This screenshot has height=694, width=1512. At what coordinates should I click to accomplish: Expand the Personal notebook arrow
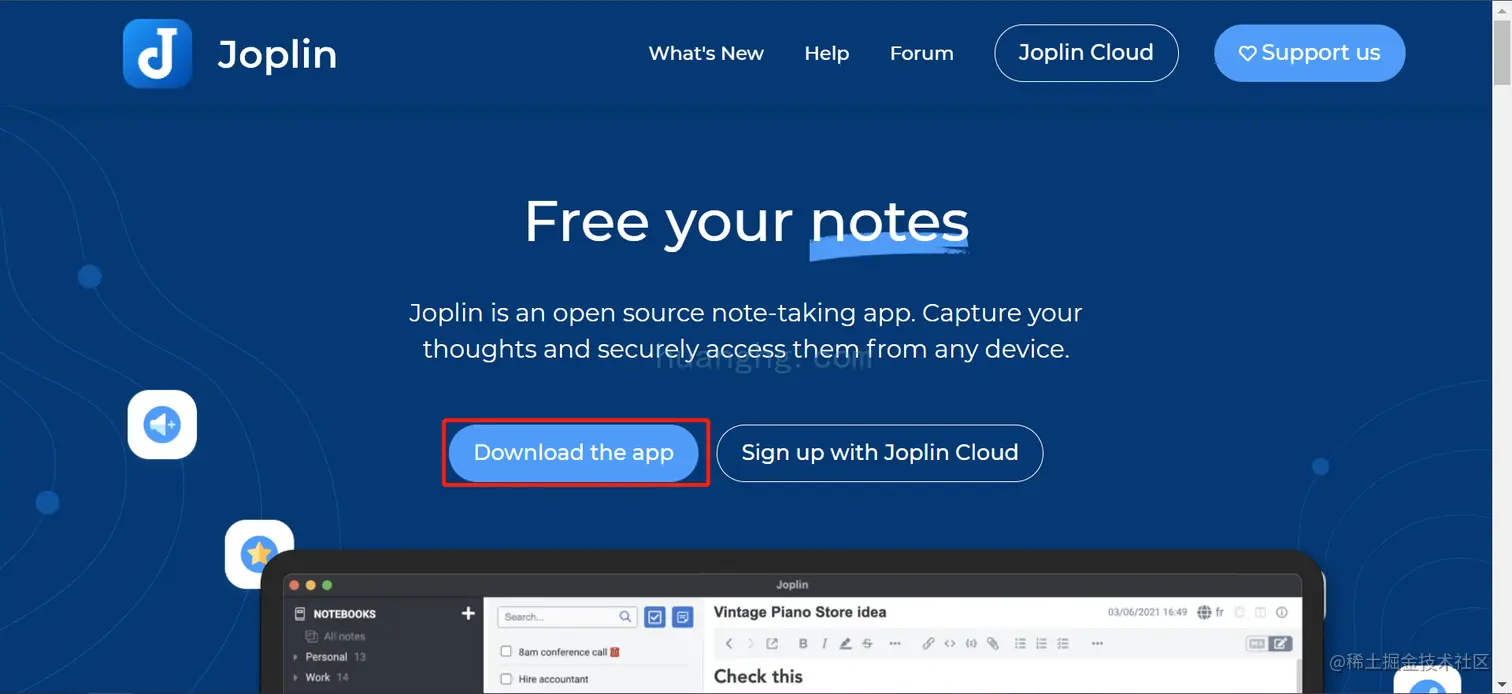(295, 657)
